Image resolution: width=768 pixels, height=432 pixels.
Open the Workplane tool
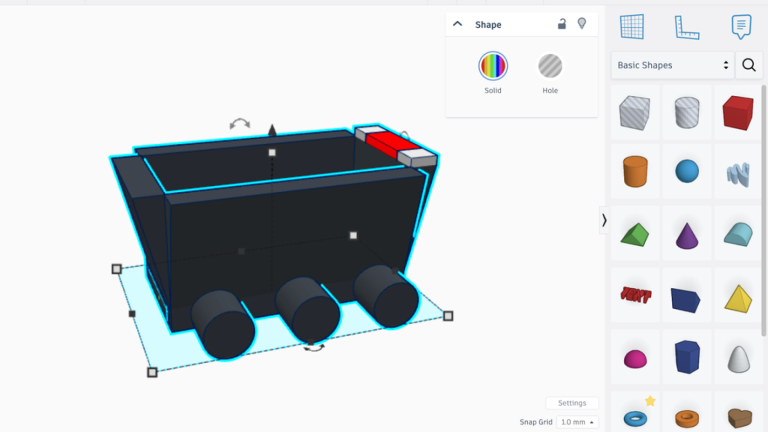(x=632, y=26)
